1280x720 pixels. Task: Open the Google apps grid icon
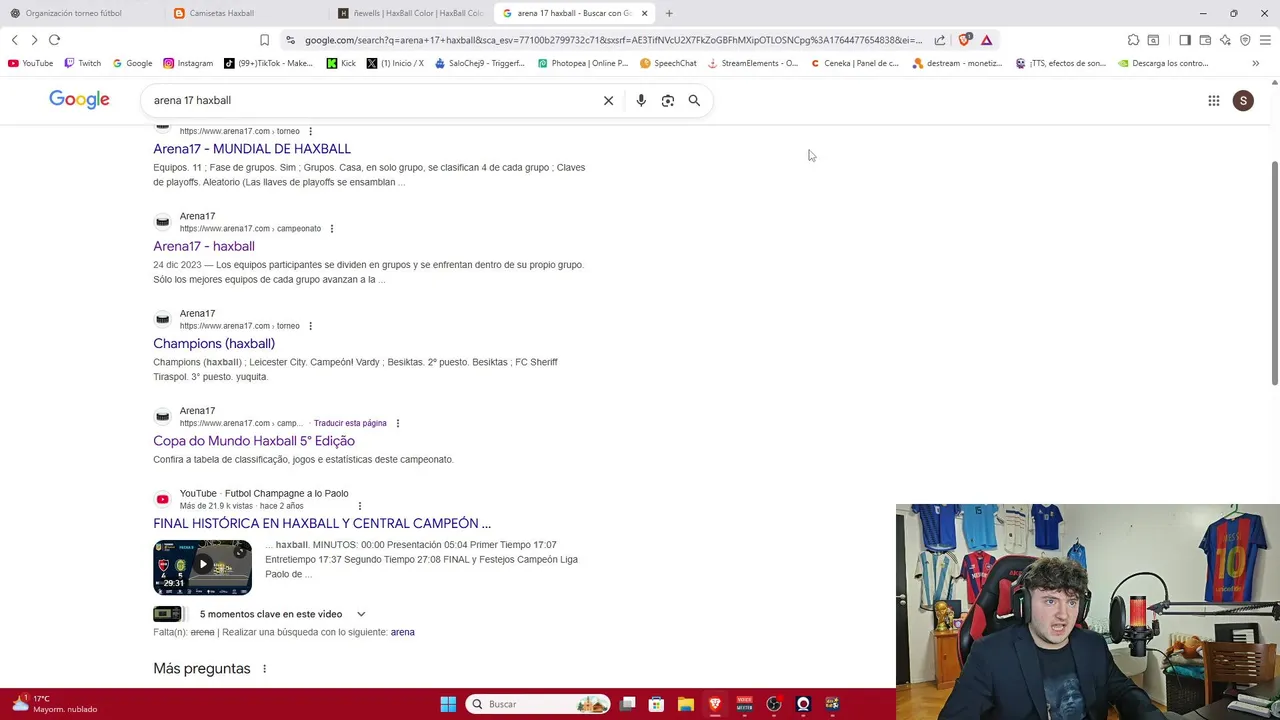1214,100
